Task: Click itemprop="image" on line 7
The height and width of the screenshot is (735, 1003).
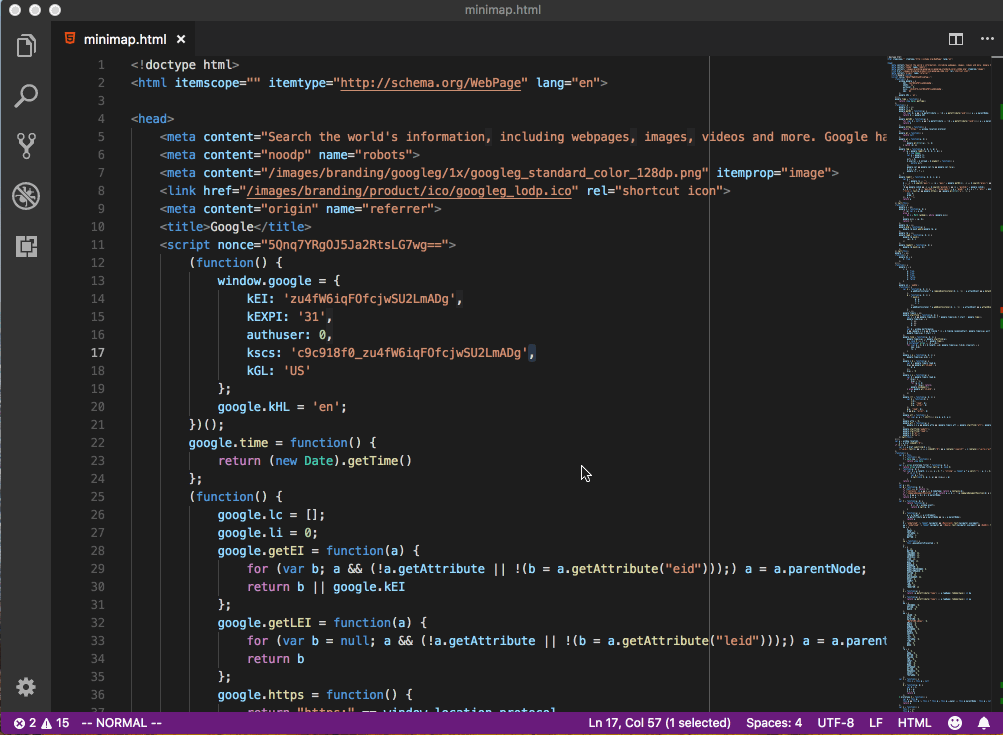Action: click(773, 173)
